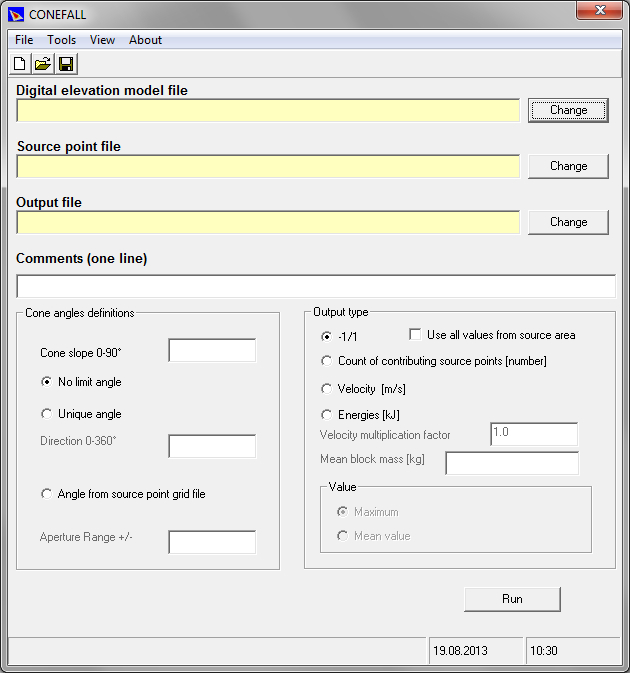This screenshot has height=673, width=630.
Task: Open the Tools menu
Action: [x=62, y=40]
